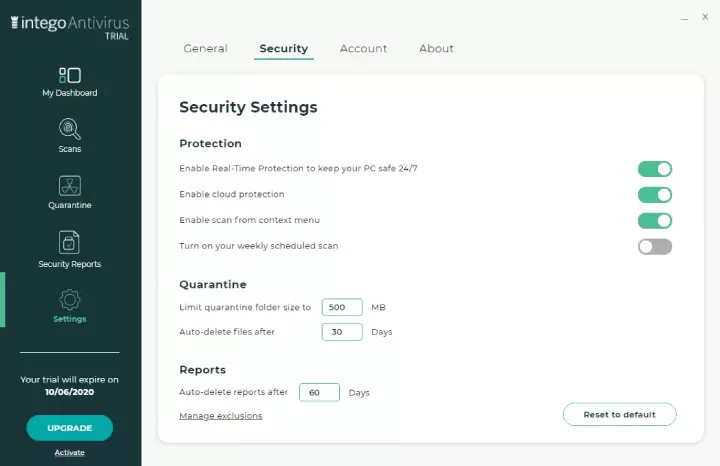Viewport: 720px width, 466px height.
Task: Open Manage exclusions link
Action: [221, 415]
